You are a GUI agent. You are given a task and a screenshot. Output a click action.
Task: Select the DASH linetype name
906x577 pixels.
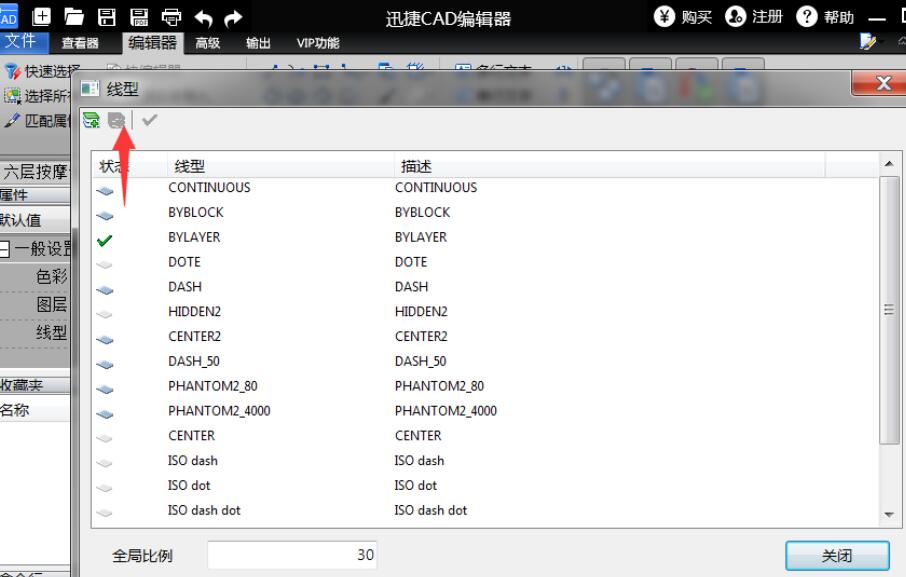click(185, 287)
